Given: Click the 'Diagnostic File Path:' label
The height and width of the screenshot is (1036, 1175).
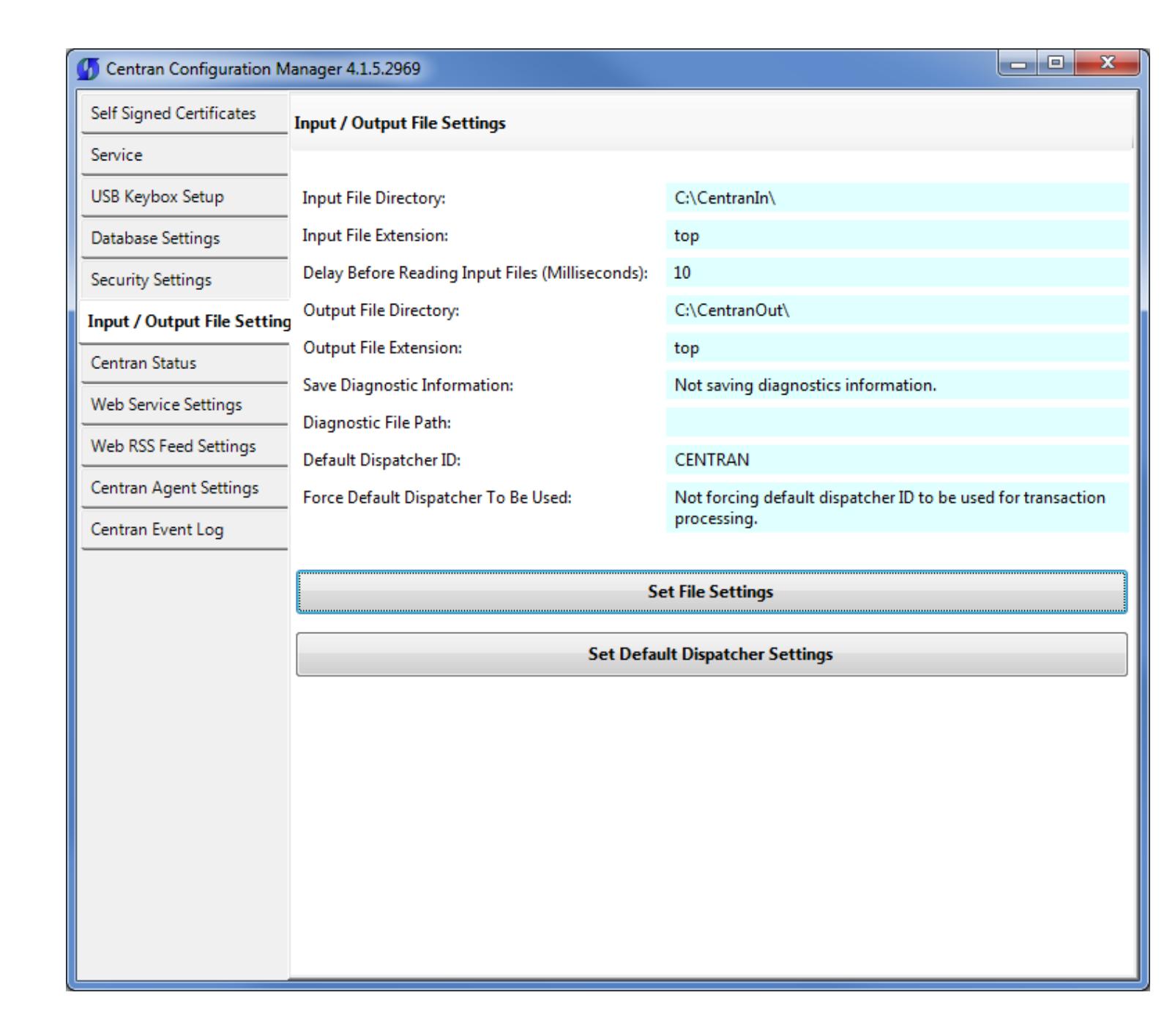Looking at the screenshot, I should pyautogui.click(x=377, y=423).
